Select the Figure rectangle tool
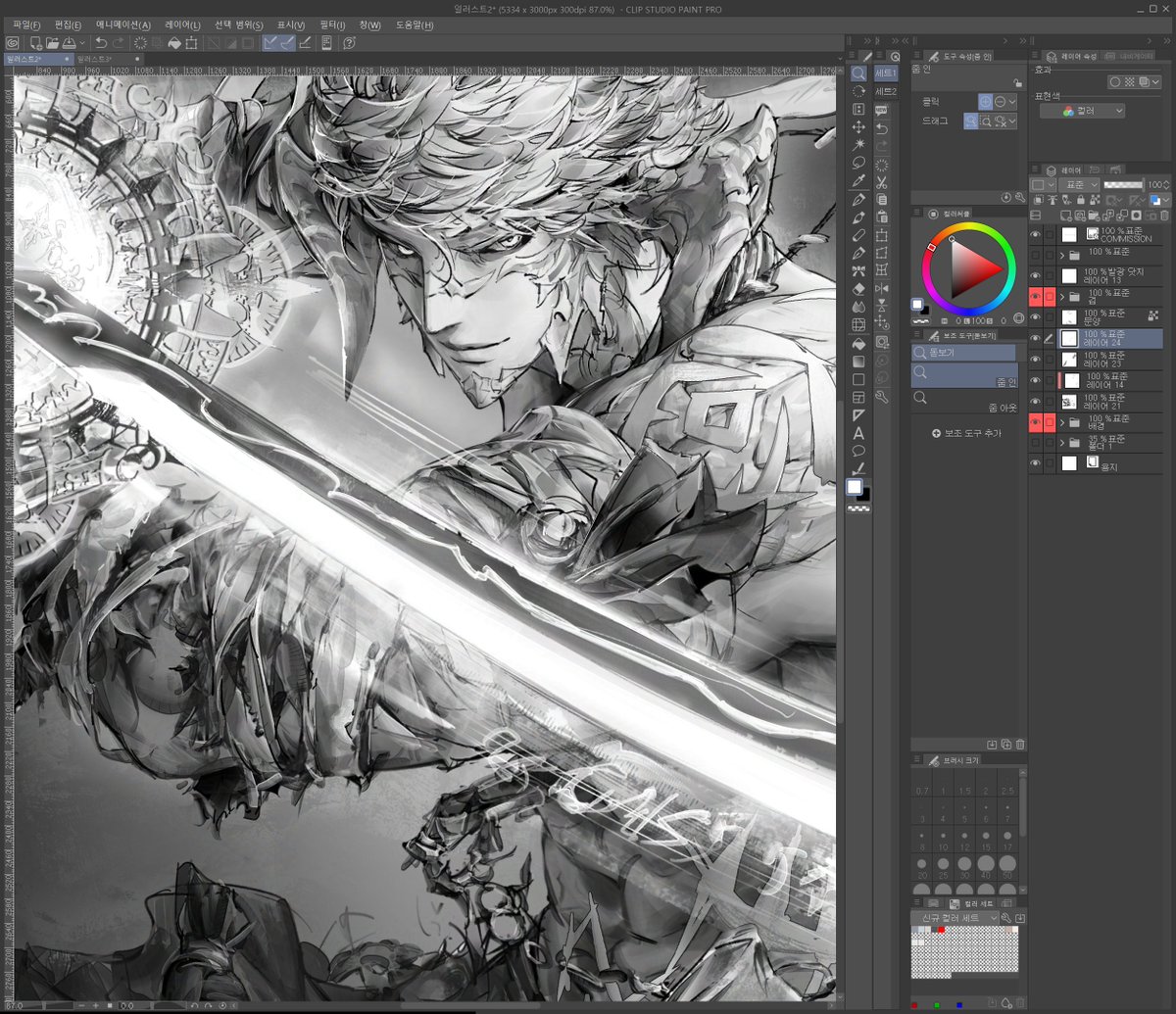1176x1014 pixels. 858,379
